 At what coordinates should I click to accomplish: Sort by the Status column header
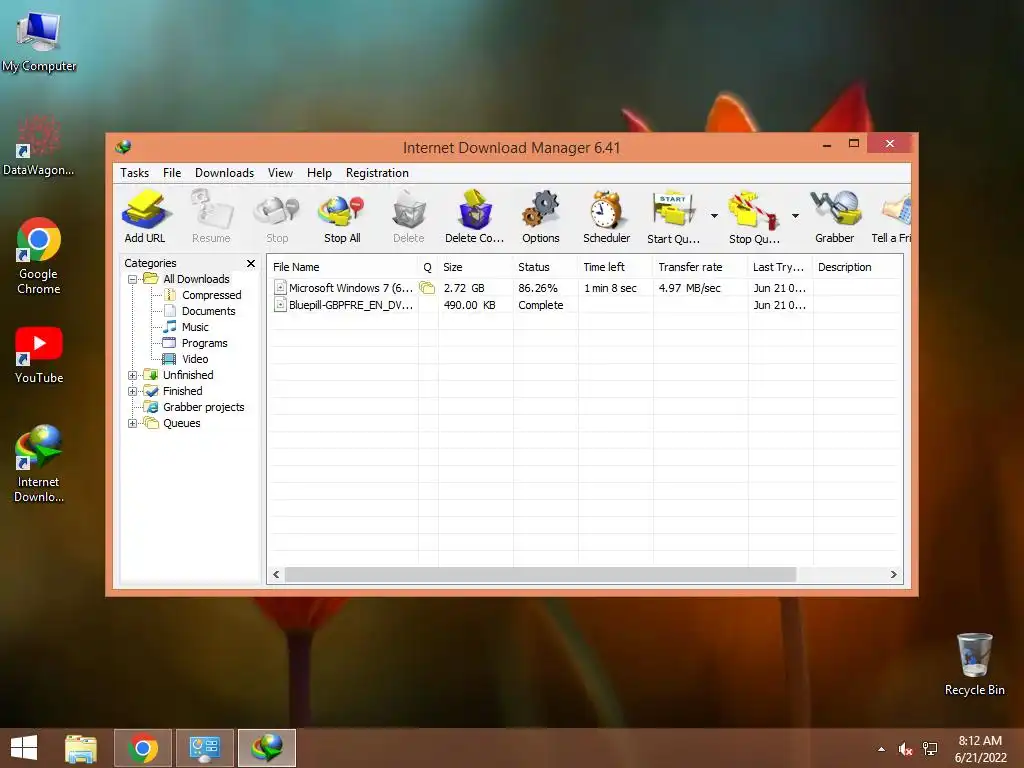tap(545, 267)
